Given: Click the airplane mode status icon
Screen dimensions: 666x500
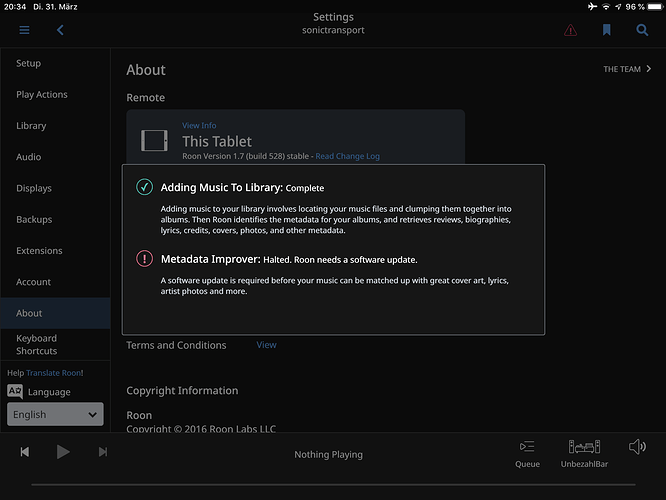Looking at the screenshot, I should 592,6.
